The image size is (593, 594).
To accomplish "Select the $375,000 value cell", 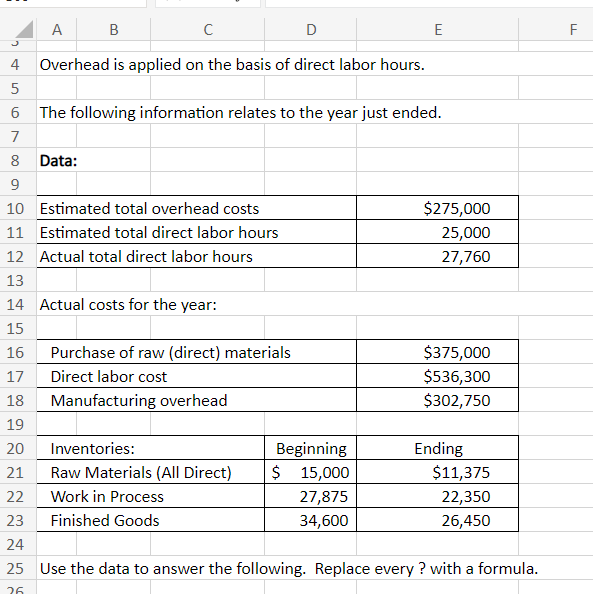I will click(438, 352).
